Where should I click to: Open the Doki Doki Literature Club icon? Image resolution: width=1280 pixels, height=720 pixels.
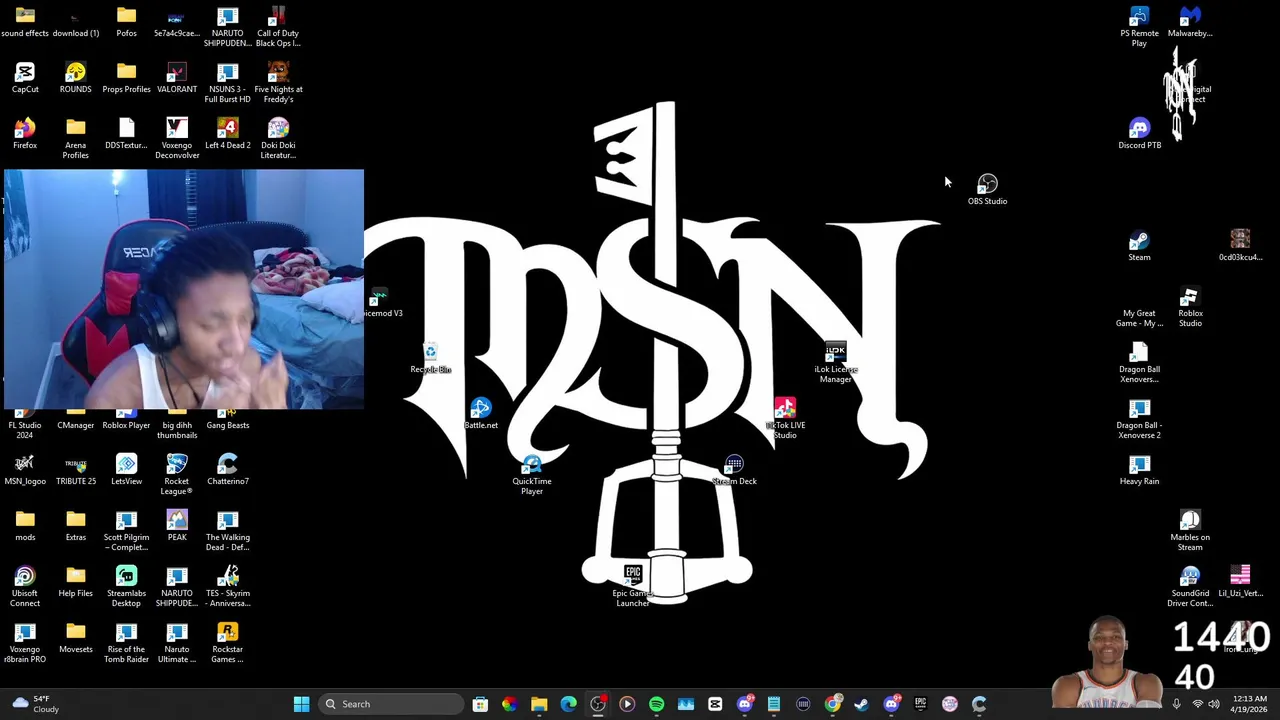[x=278, y=138]
